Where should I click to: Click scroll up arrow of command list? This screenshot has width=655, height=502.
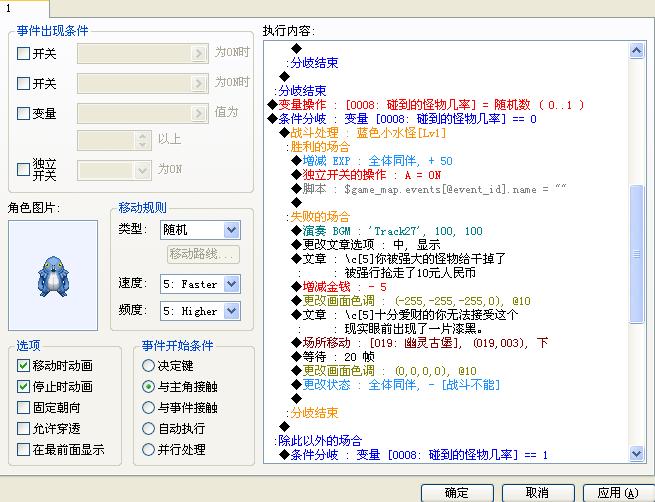(x=636, y=51)
